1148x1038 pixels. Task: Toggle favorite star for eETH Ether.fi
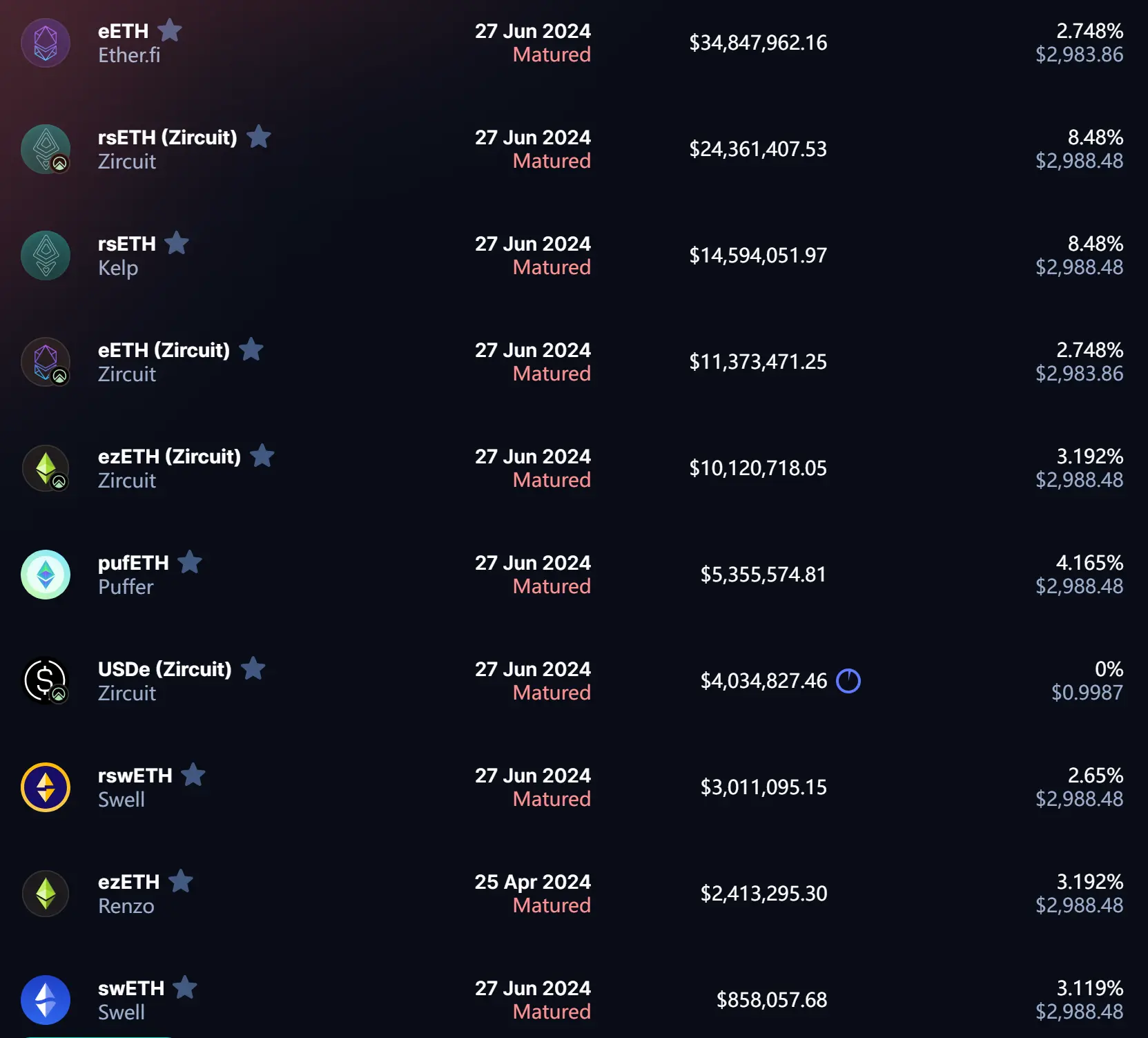tap(170, 30)
